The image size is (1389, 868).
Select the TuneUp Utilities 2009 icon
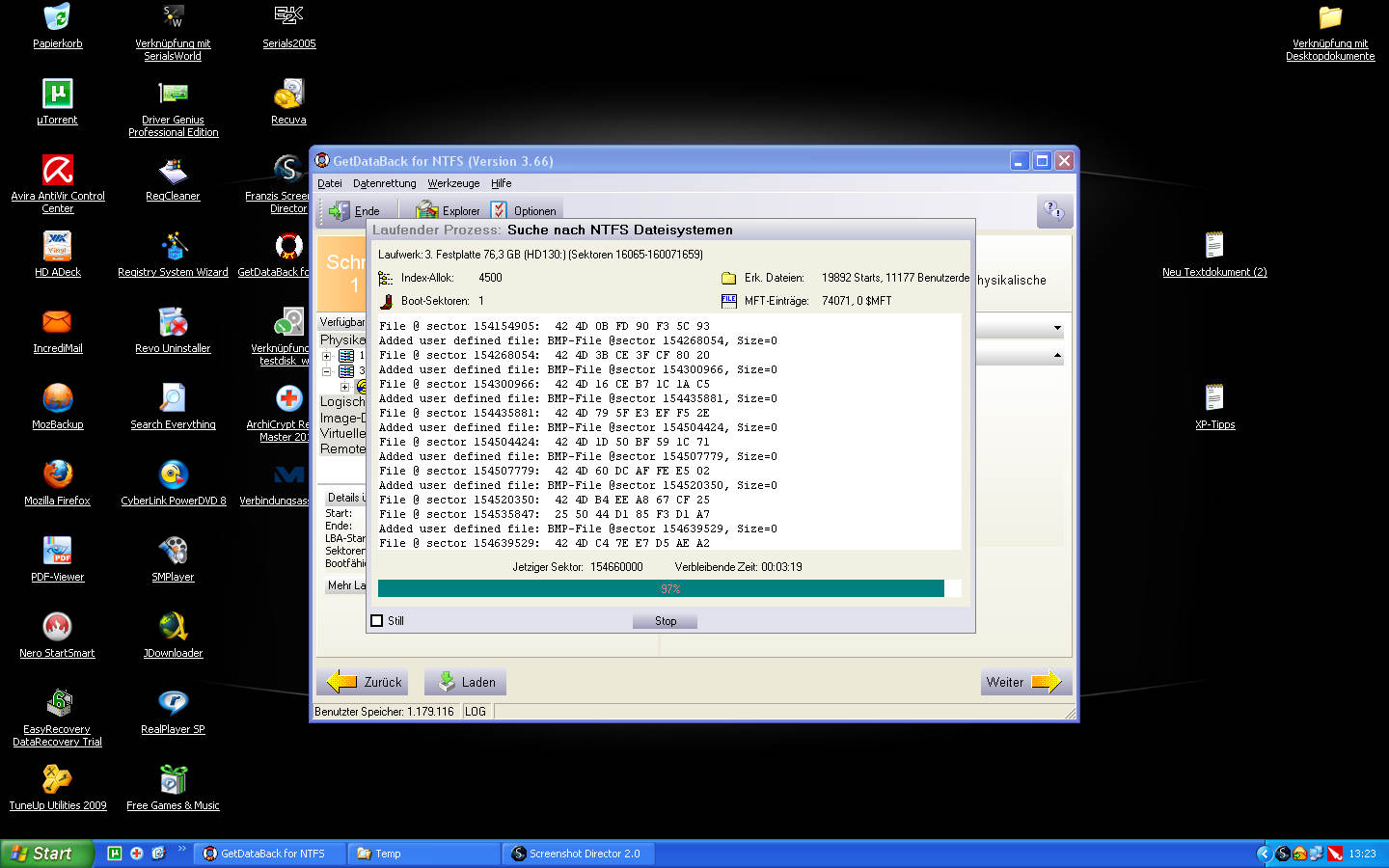[x=58, y=779]
